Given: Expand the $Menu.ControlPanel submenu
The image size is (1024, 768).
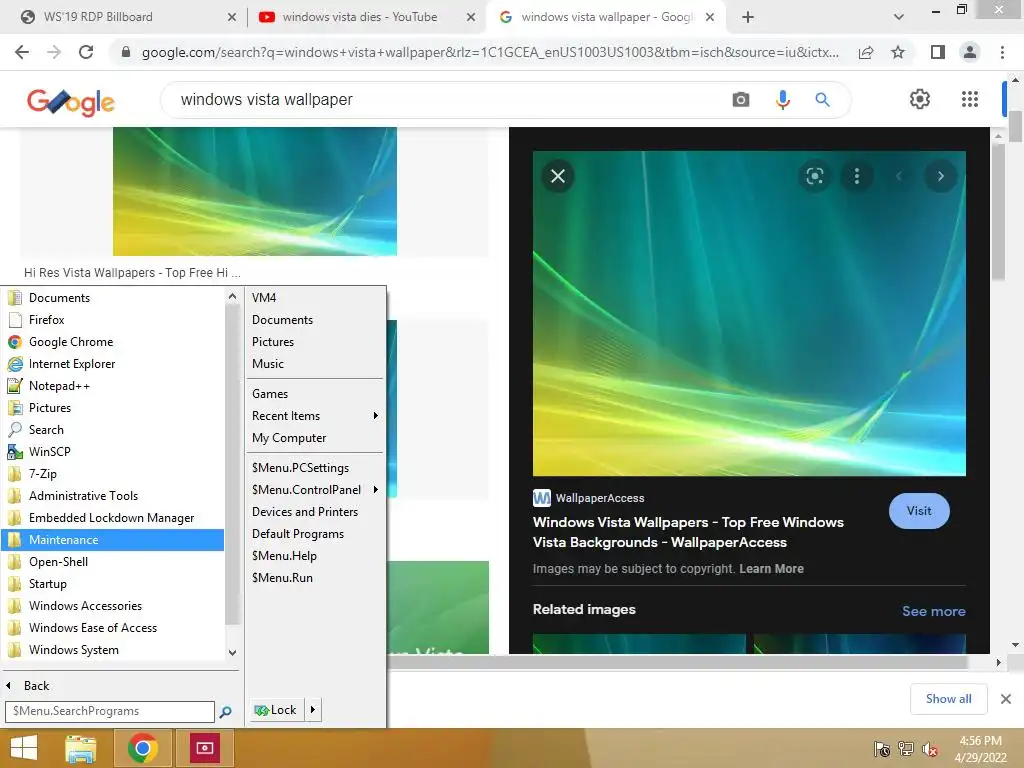Looking at the screenshot, I should 376,489.
